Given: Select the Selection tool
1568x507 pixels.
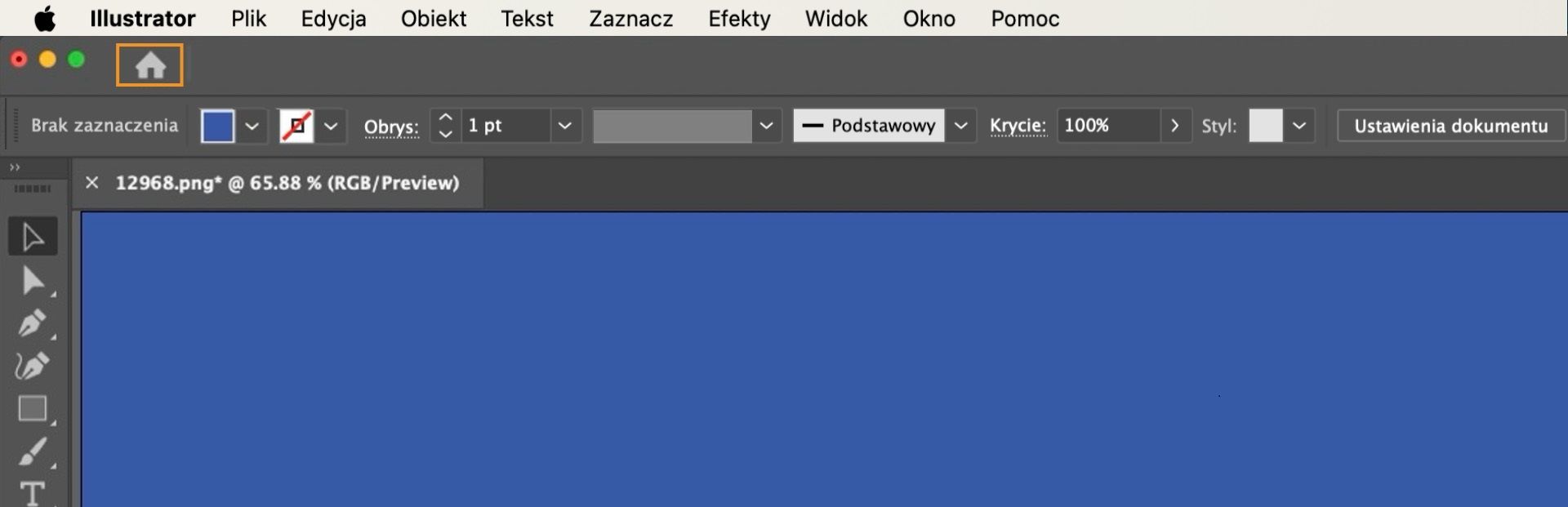Looking at the screenshot, I should (x=33, y=236).
